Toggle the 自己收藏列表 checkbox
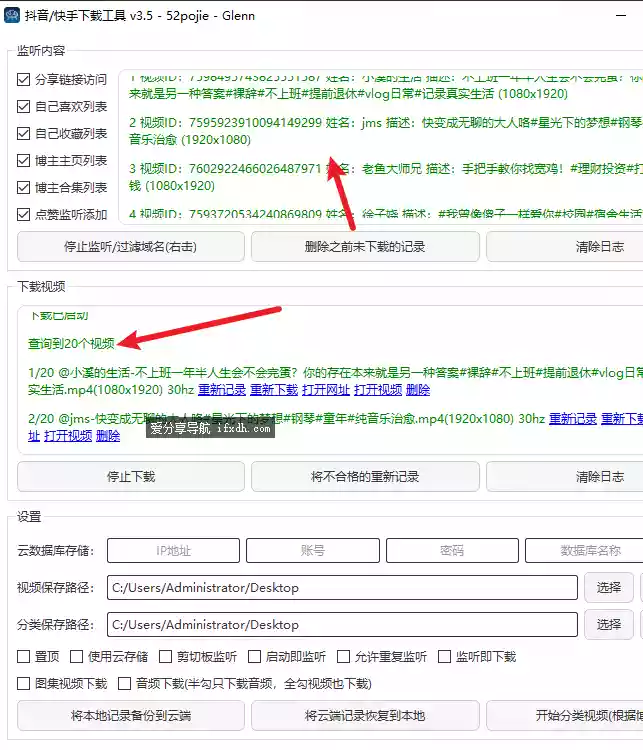This screenshot has width=643, height=750. (x=23, y=133)
